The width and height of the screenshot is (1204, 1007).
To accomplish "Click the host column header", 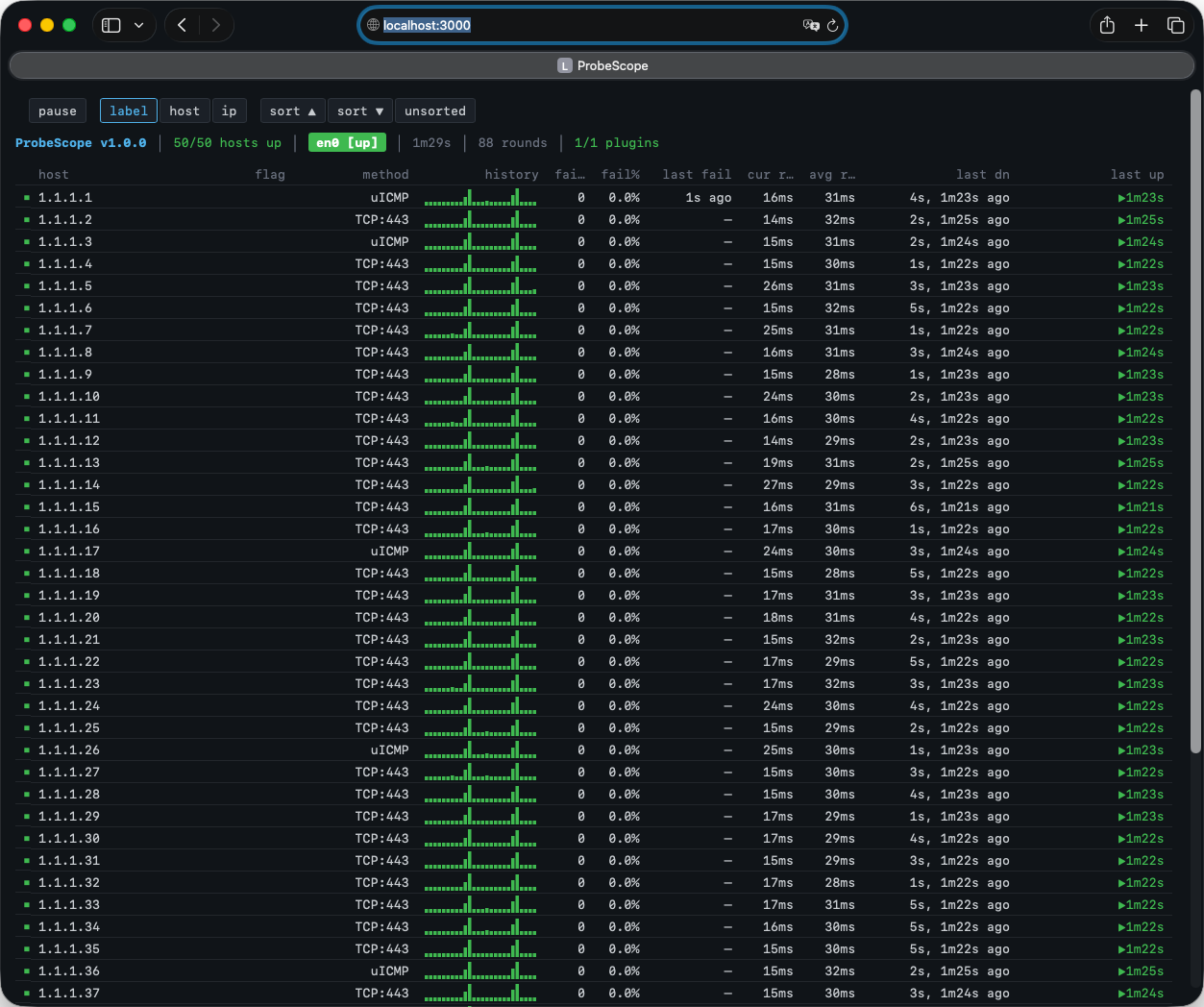I will coord(54,174).
